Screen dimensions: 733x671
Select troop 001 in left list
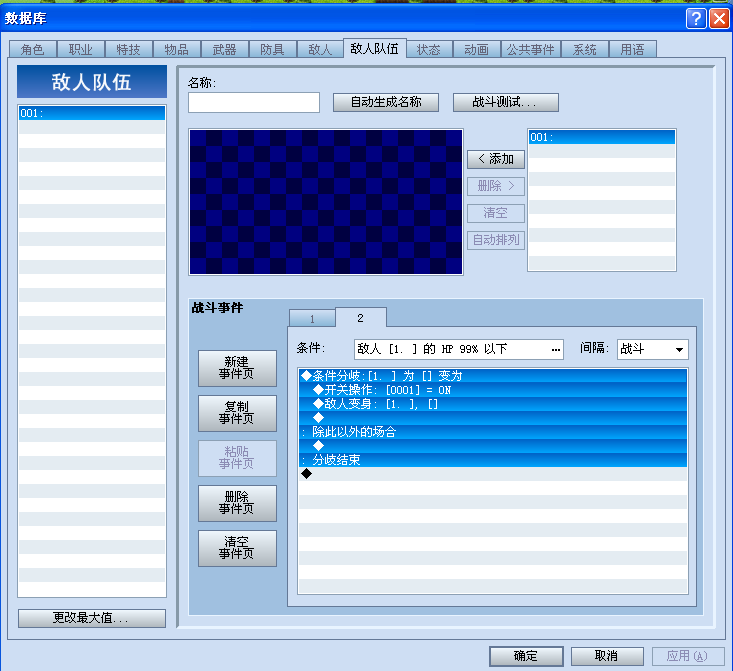(92, 113)
